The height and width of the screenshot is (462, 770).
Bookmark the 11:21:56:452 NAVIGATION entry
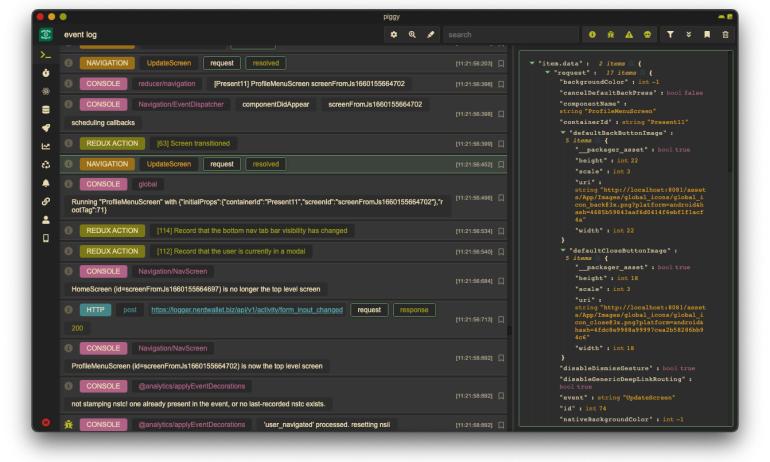[x=501, y=164]
